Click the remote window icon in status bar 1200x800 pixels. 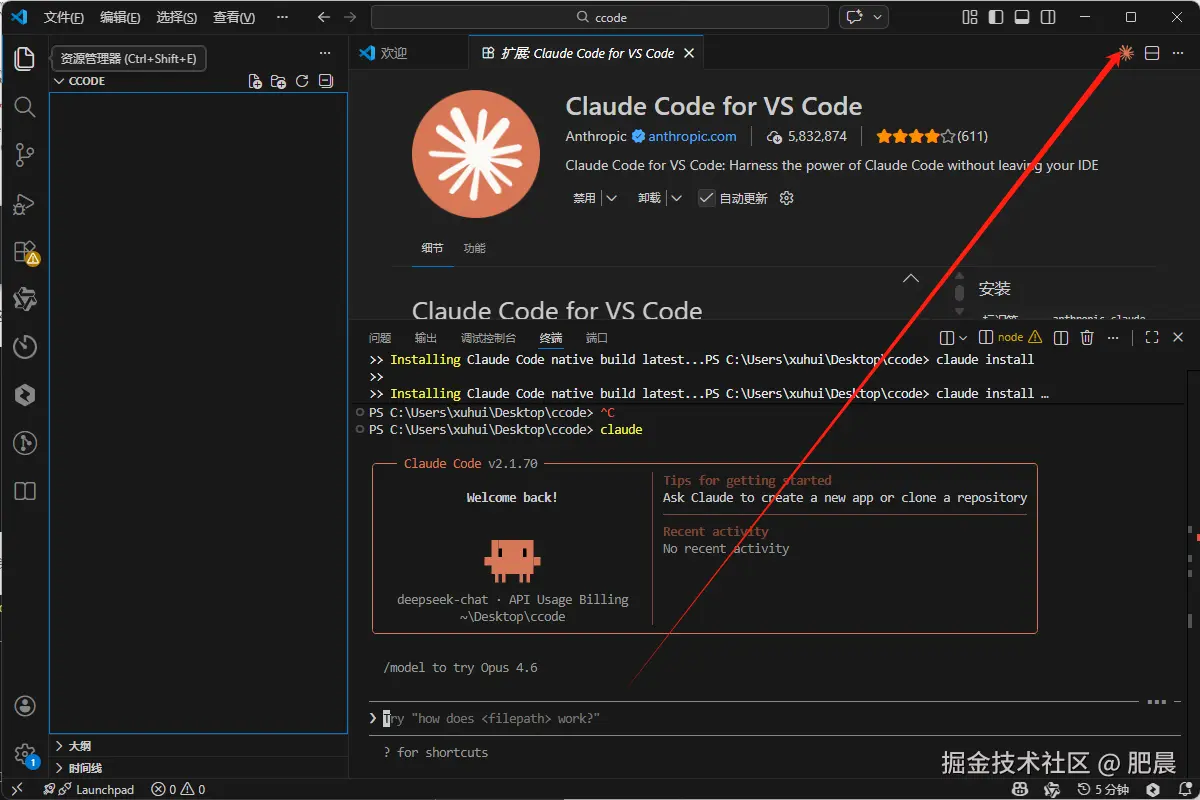tap(18, 789)
